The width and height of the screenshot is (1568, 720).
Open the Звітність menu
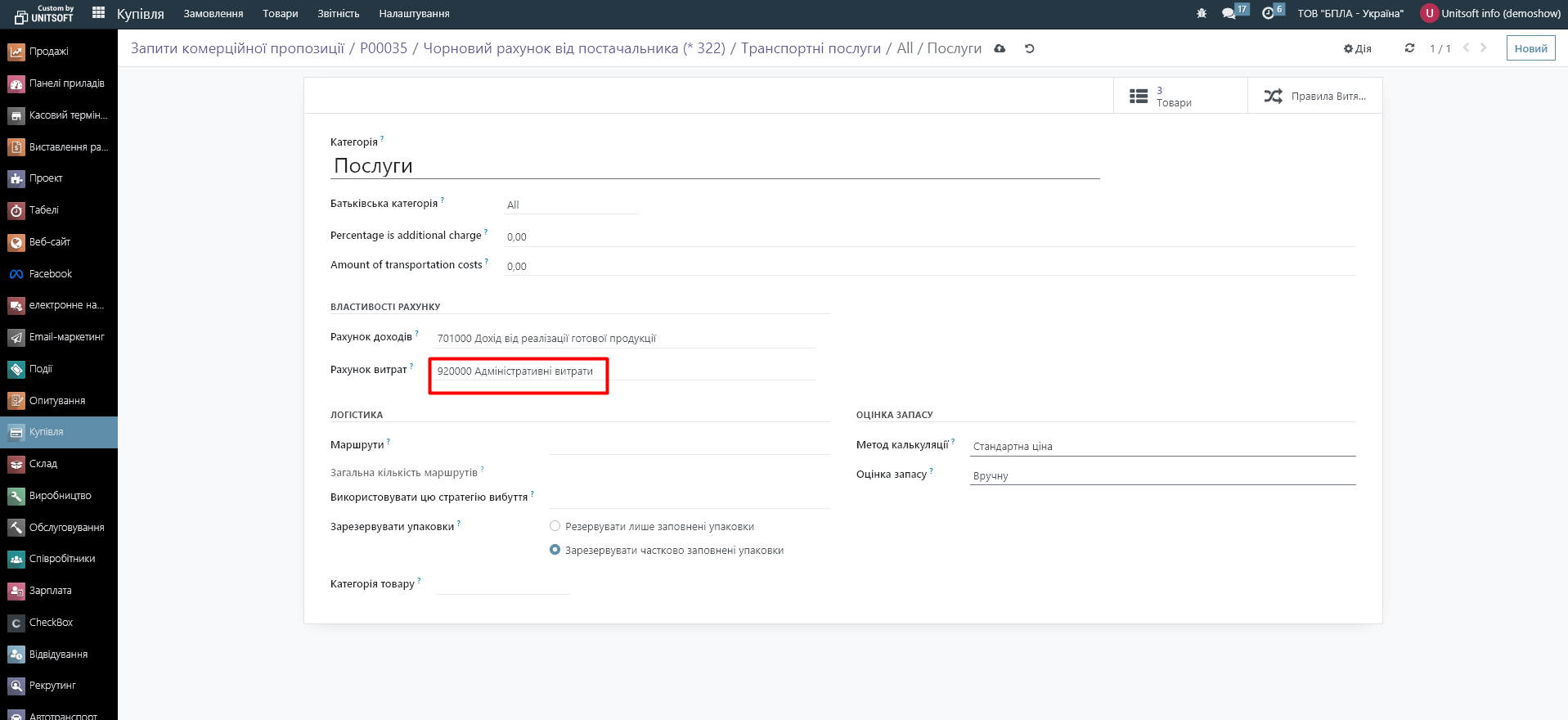coord(338,14)
